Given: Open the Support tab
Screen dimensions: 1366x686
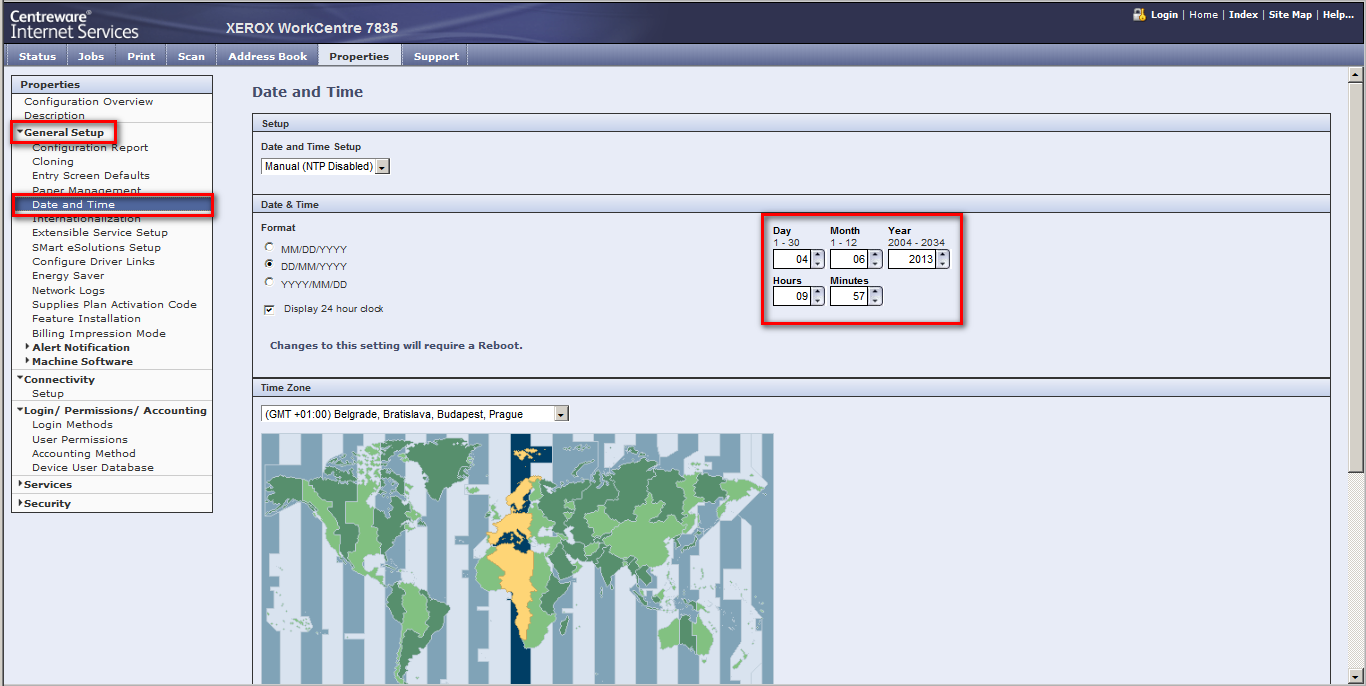Looking at the screenshot, I should [x=436, y=56].
